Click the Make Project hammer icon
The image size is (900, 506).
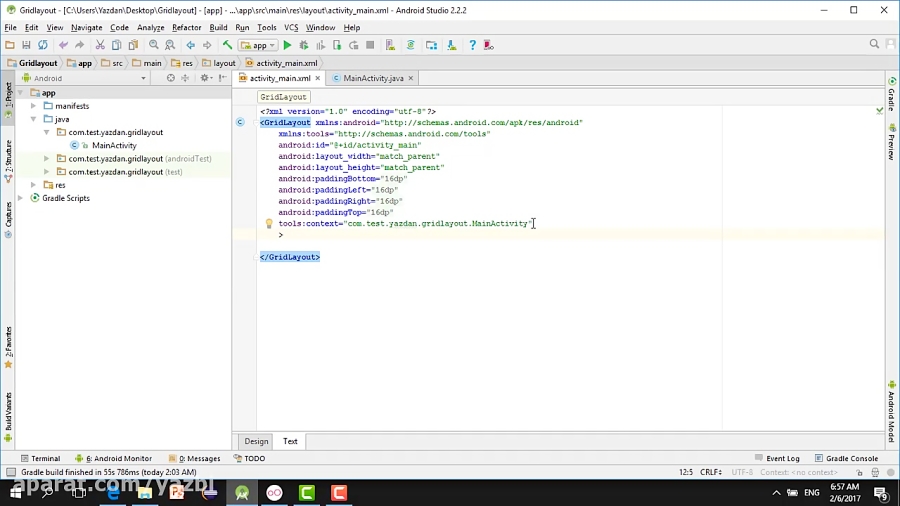coord(227,45)
